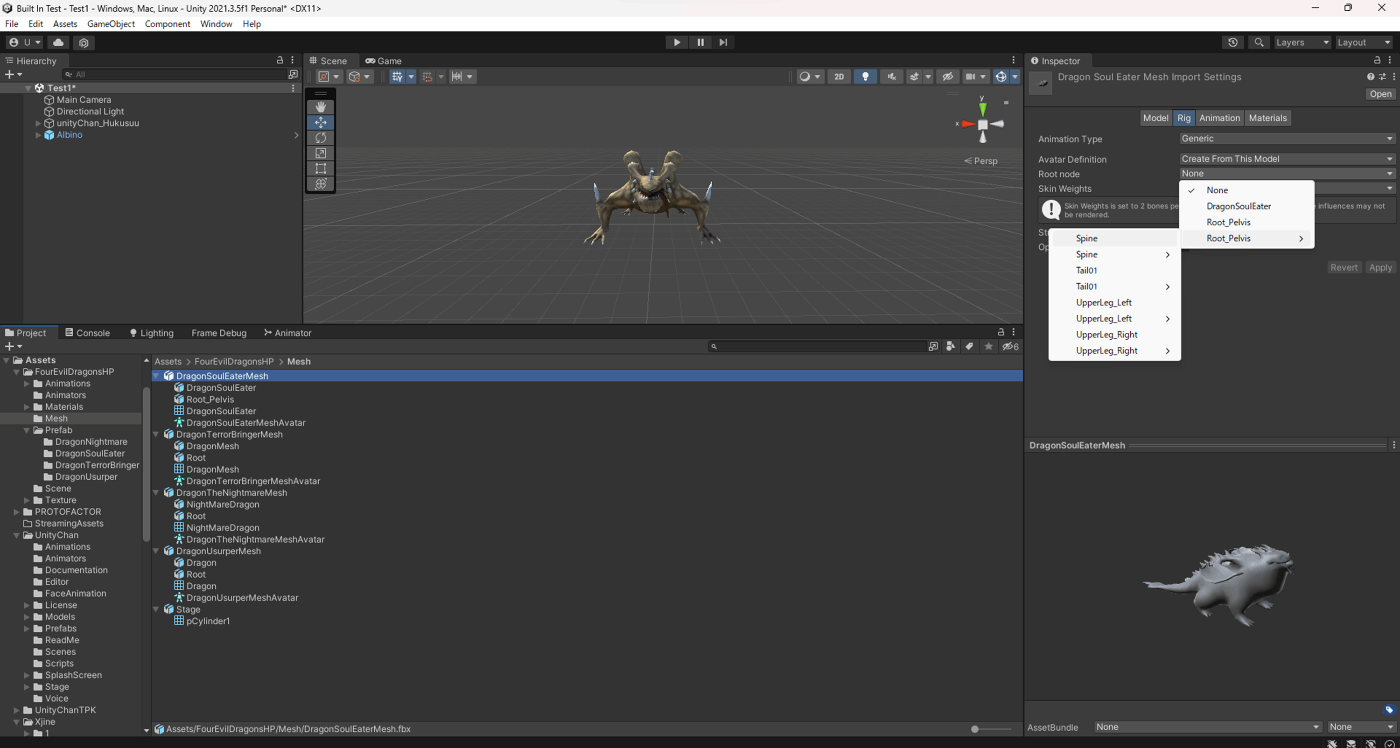The image size is (1400, 748).
Task: Select the Rect transform tool
Action: pyautogui.click(x=321, y=169)
